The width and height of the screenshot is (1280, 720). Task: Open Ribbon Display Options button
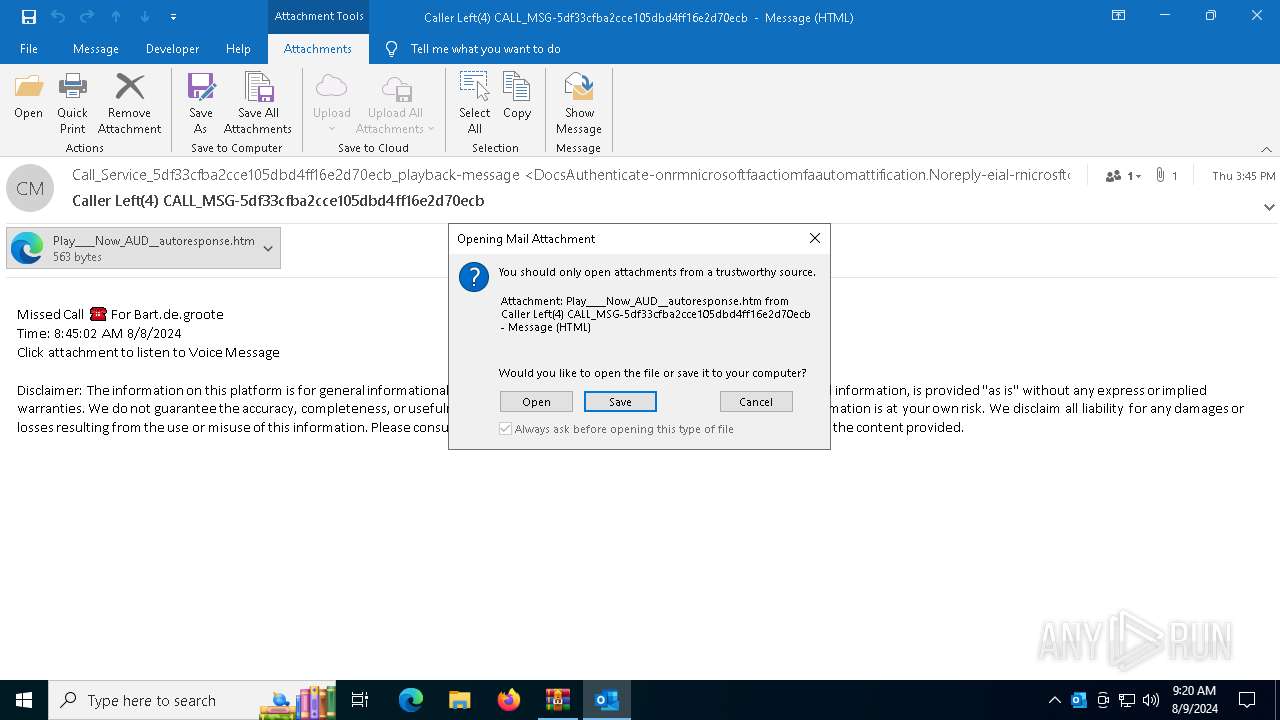(x=1119, y=16)
